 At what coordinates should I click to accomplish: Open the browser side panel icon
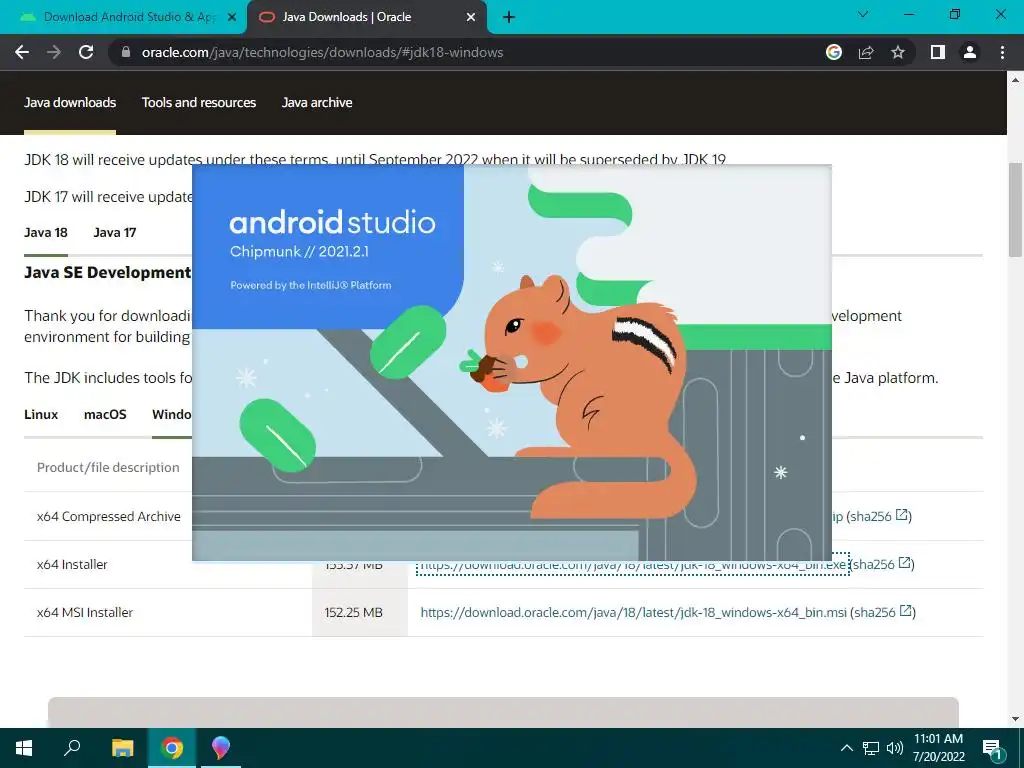pyautogui.click(x=938, y=52)
